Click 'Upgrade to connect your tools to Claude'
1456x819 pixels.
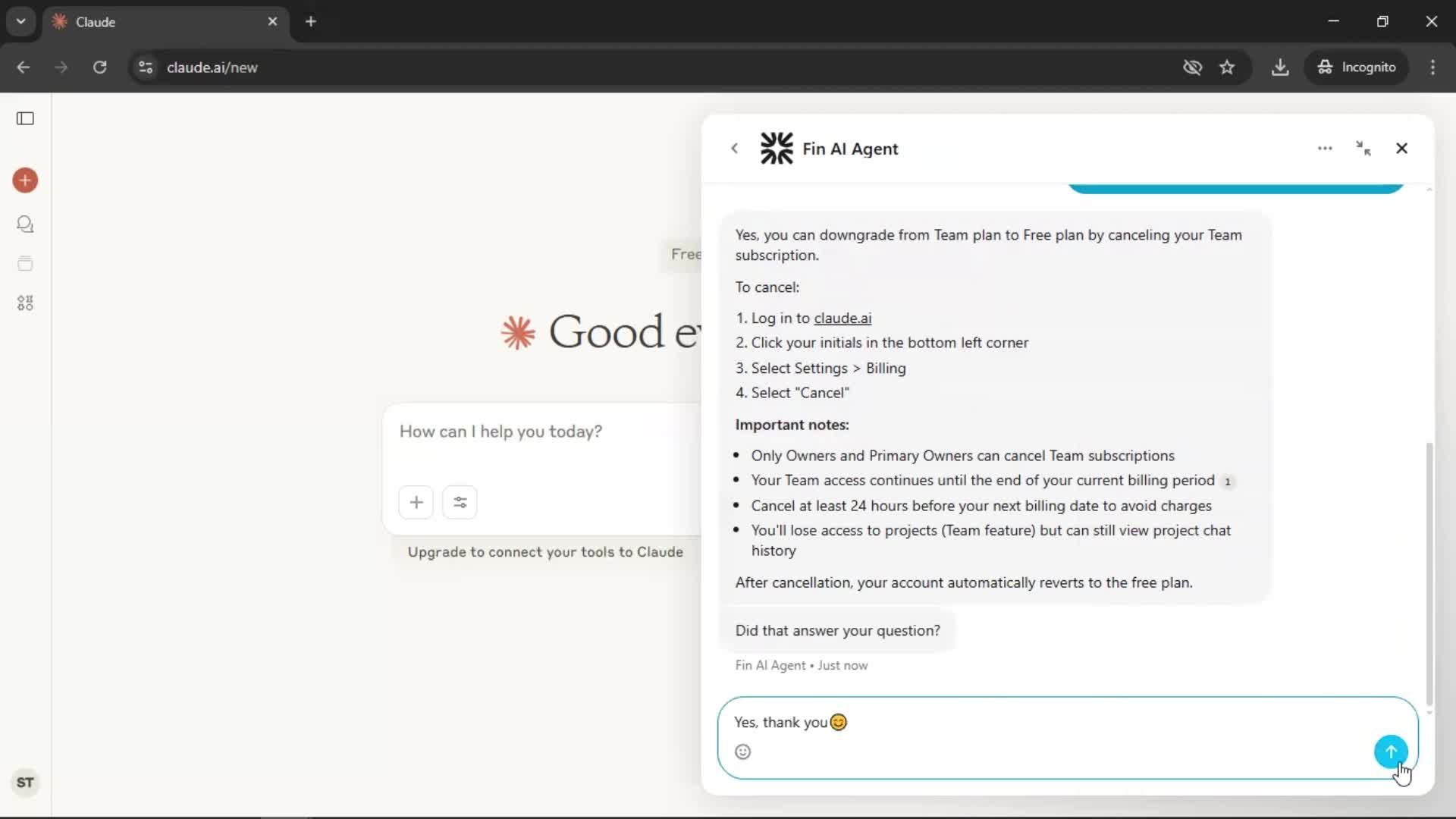click(x=545, y=552)
